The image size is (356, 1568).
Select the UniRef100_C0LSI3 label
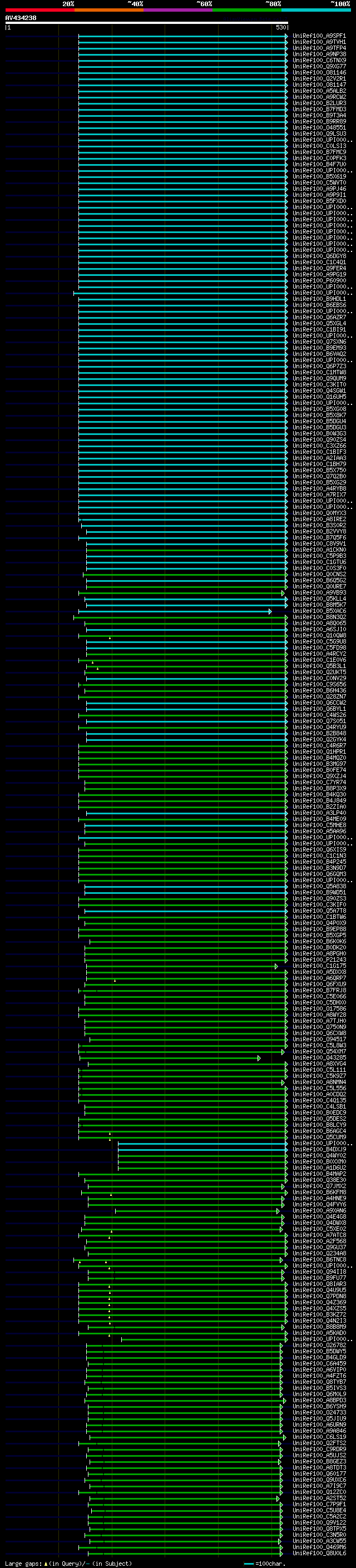319,146
